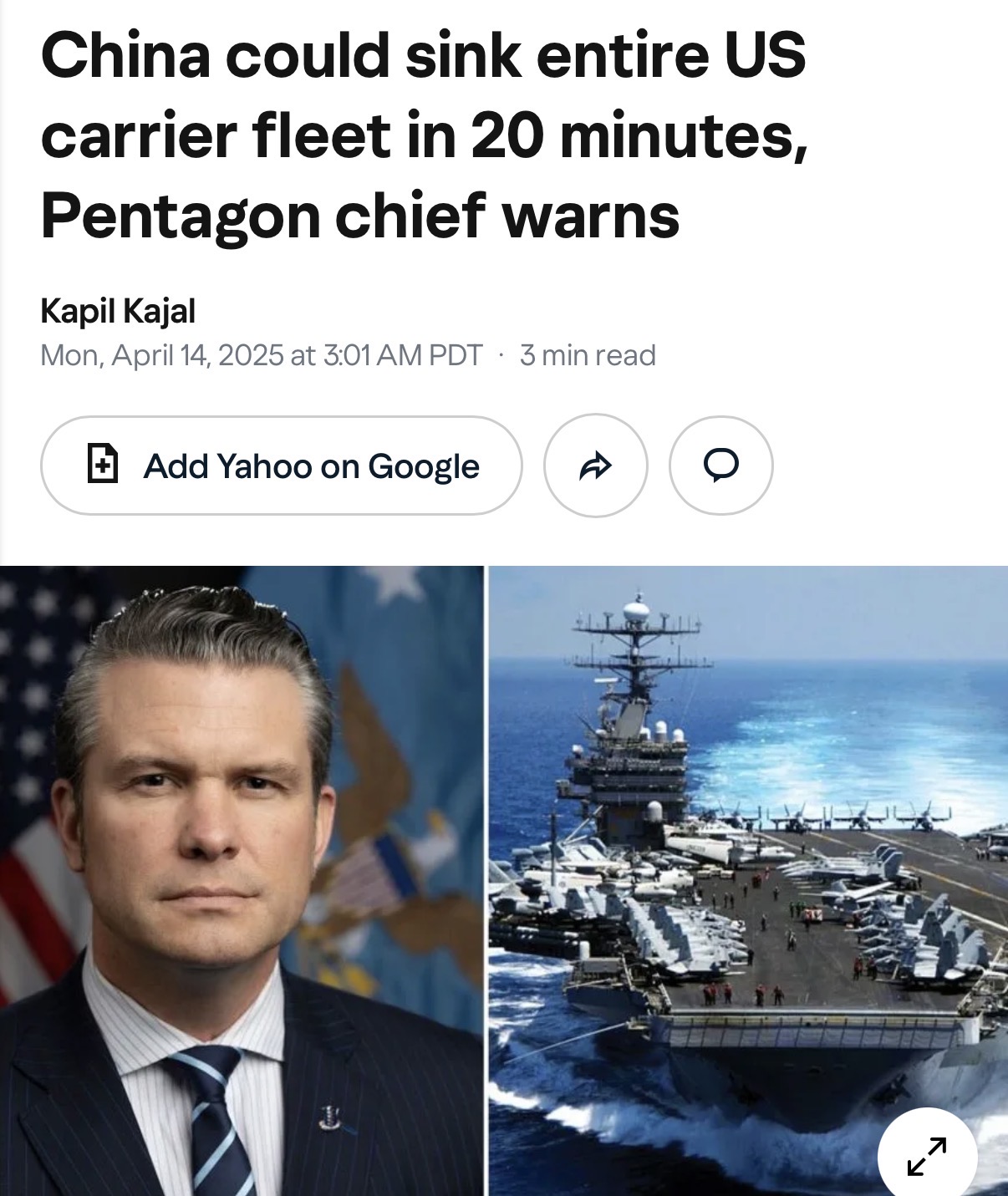Click the plus-document icon beside Add Yahoo
Viewport: 1008px width, 1196px height.
tap(102, 465)
